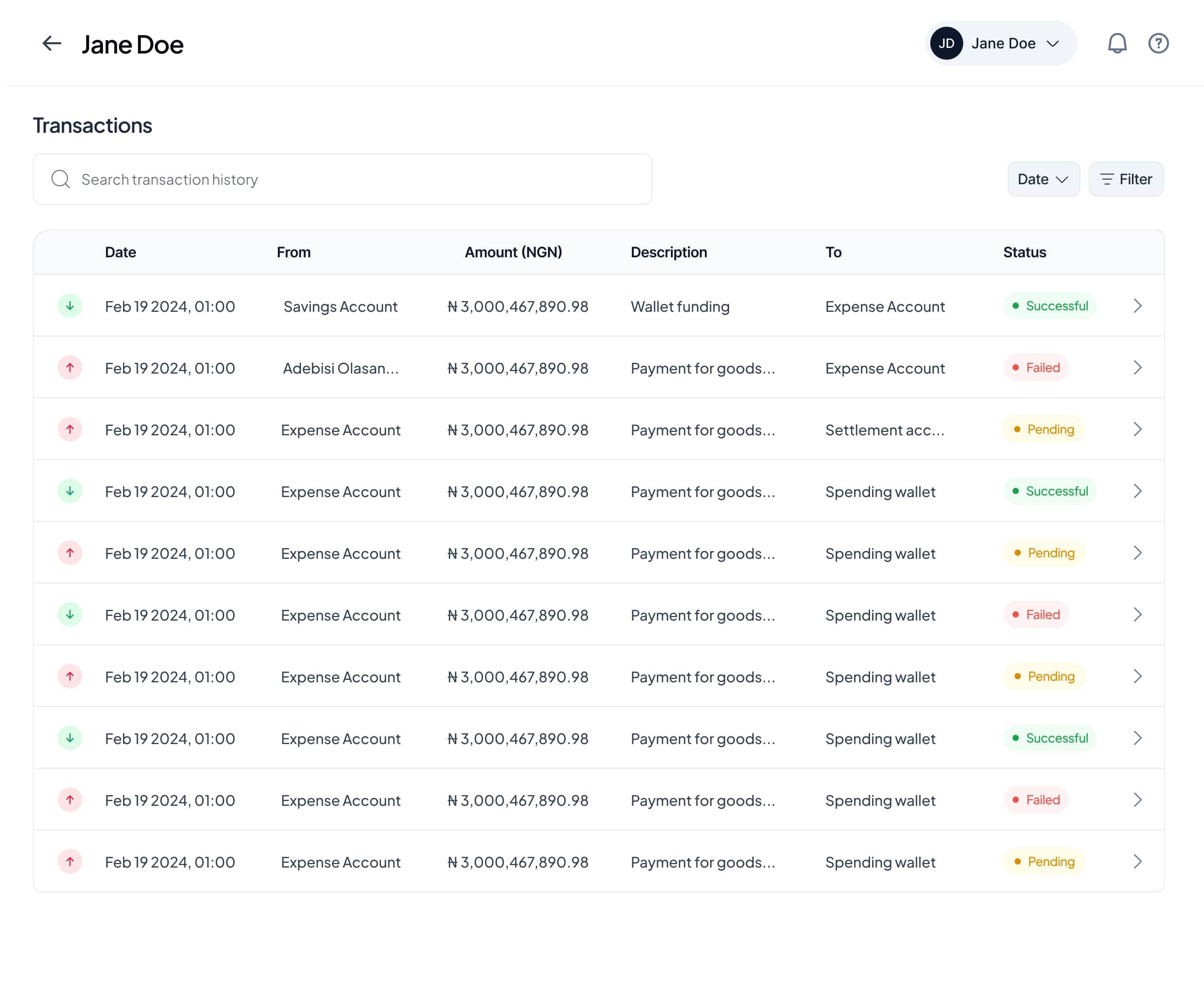Click green incoming arrow on Wallet funding row
Viewport: 1204px width, 988px height.
(x=70, y=306)
